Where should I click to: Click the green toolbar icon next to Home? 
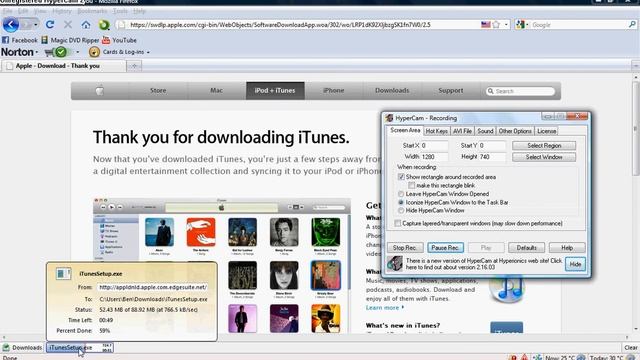click(x=104, y=24)
